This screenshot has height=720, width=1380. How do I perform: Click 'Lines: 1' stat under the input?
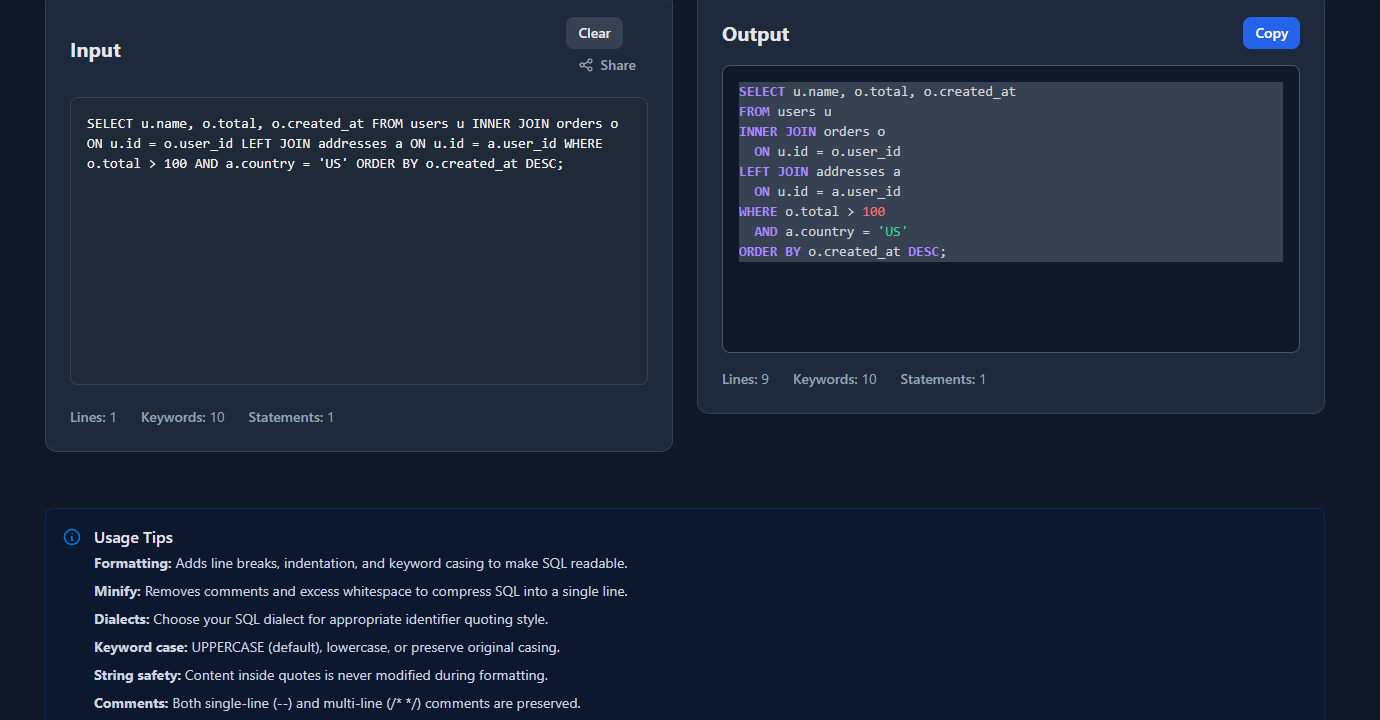pos(93,417)
